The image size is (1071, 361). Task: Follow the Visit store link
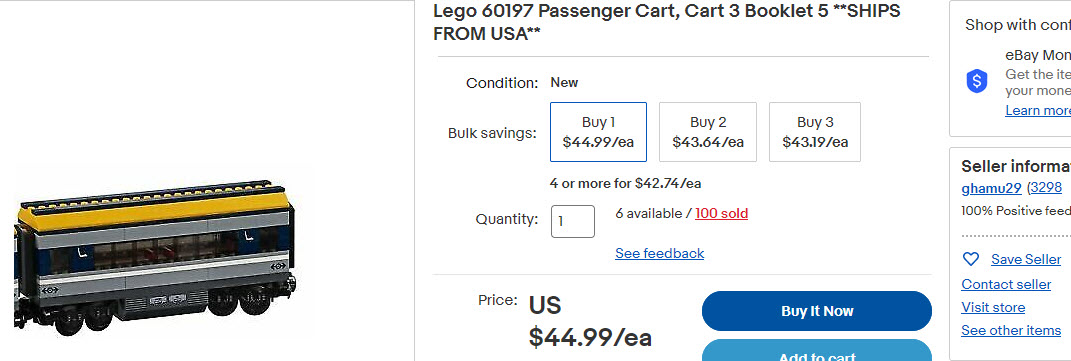click(x=993, y=307)
